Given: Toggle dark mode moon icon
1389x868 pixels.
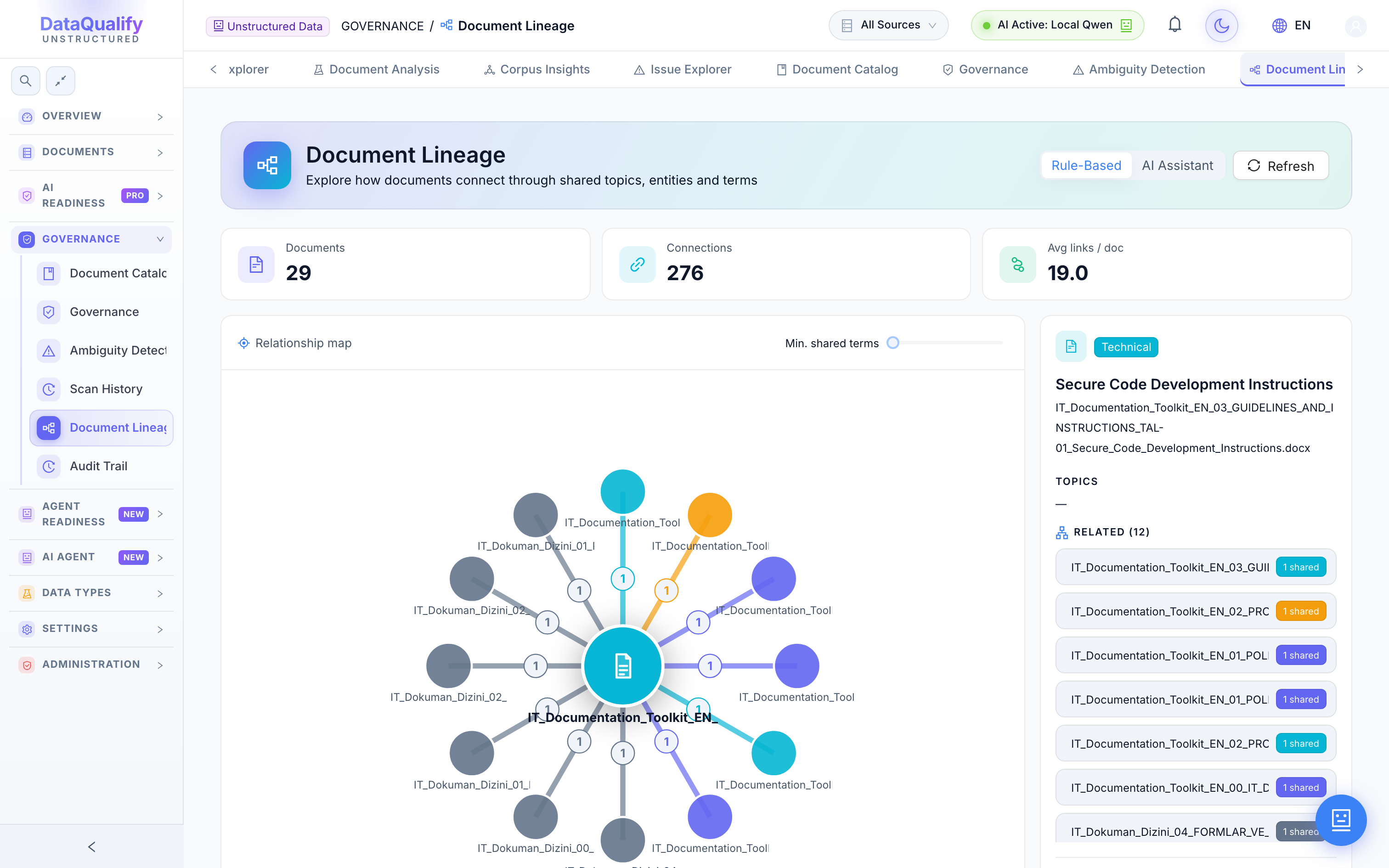Looking at the screenshot, I should click(1221, 25).
